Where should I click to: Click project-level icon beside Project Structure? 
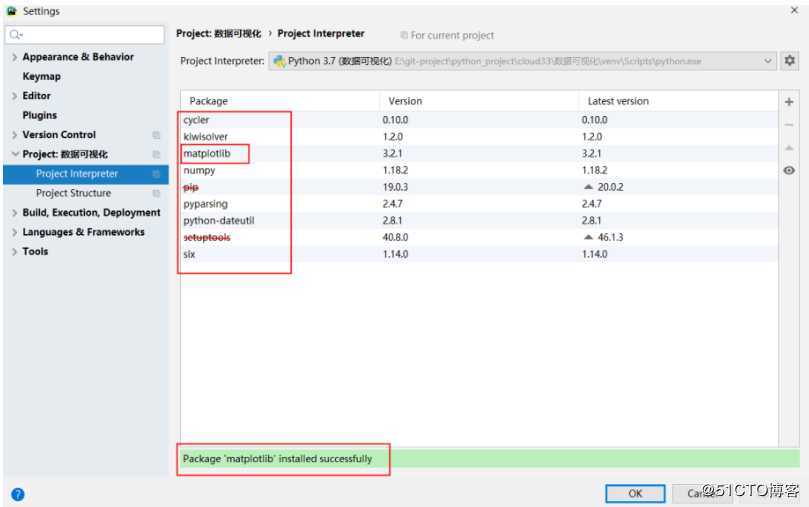coord(156,193)
